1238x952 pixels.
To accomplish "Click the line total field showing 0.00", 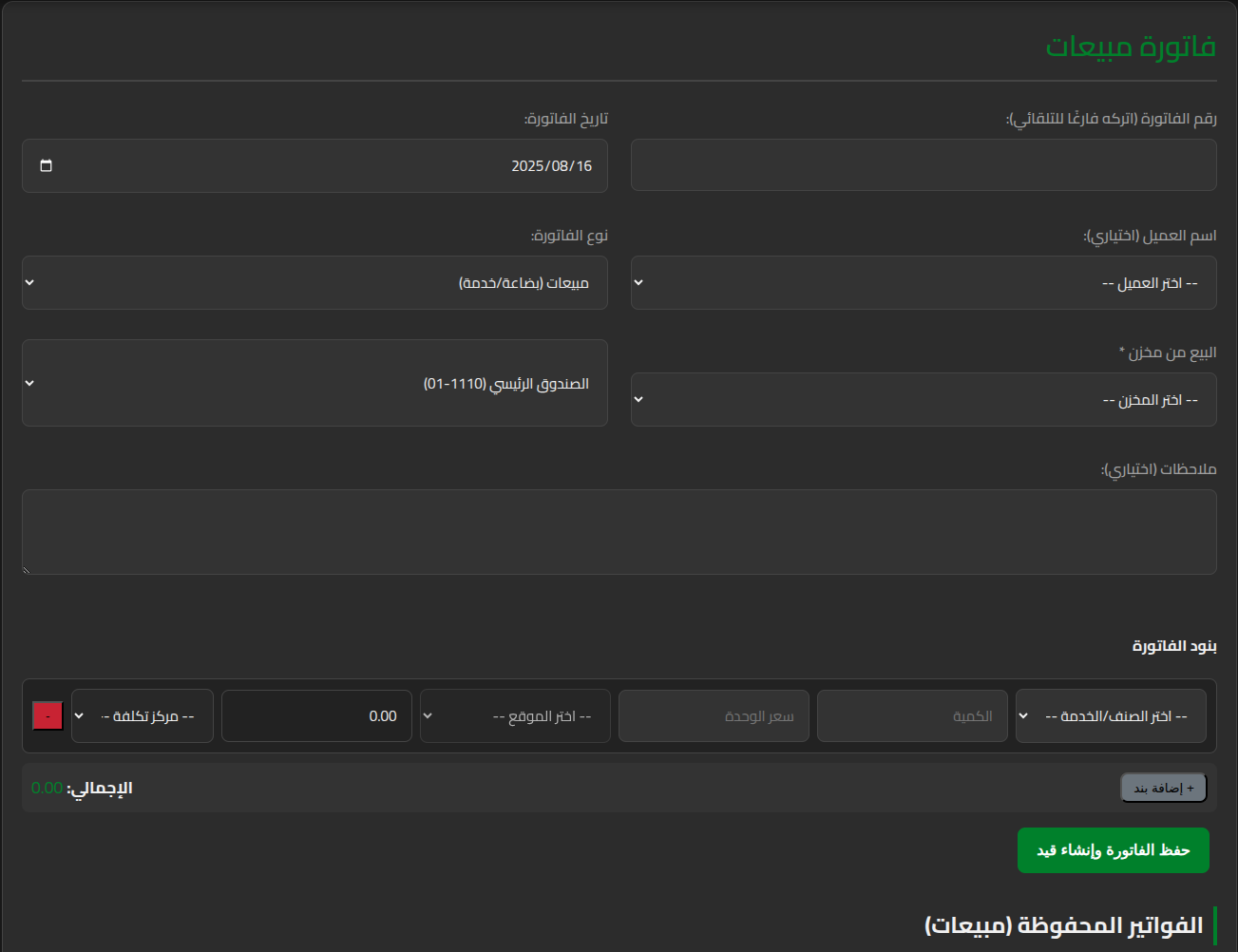I will (316, 716).
